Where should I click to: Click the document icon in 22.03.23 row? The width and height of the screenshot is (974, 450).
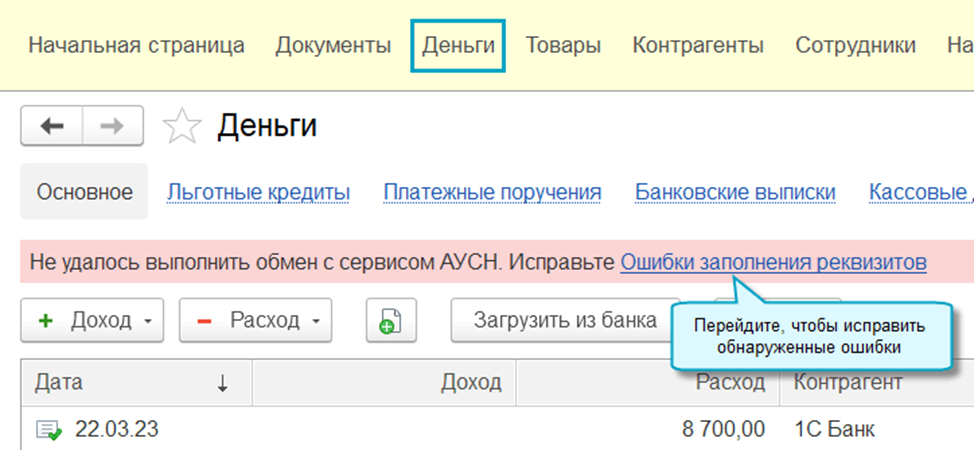[48, 430]
